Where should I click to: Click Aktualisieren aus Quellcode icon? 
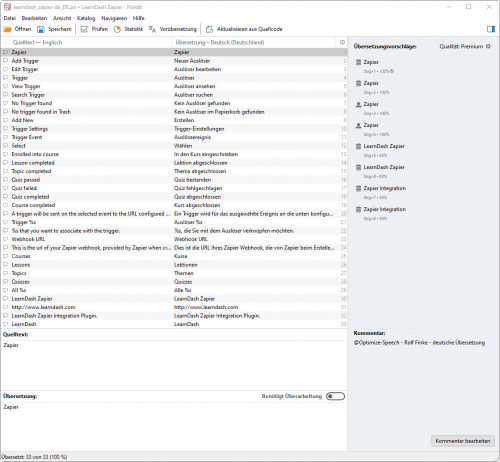(x=209, y=29)
